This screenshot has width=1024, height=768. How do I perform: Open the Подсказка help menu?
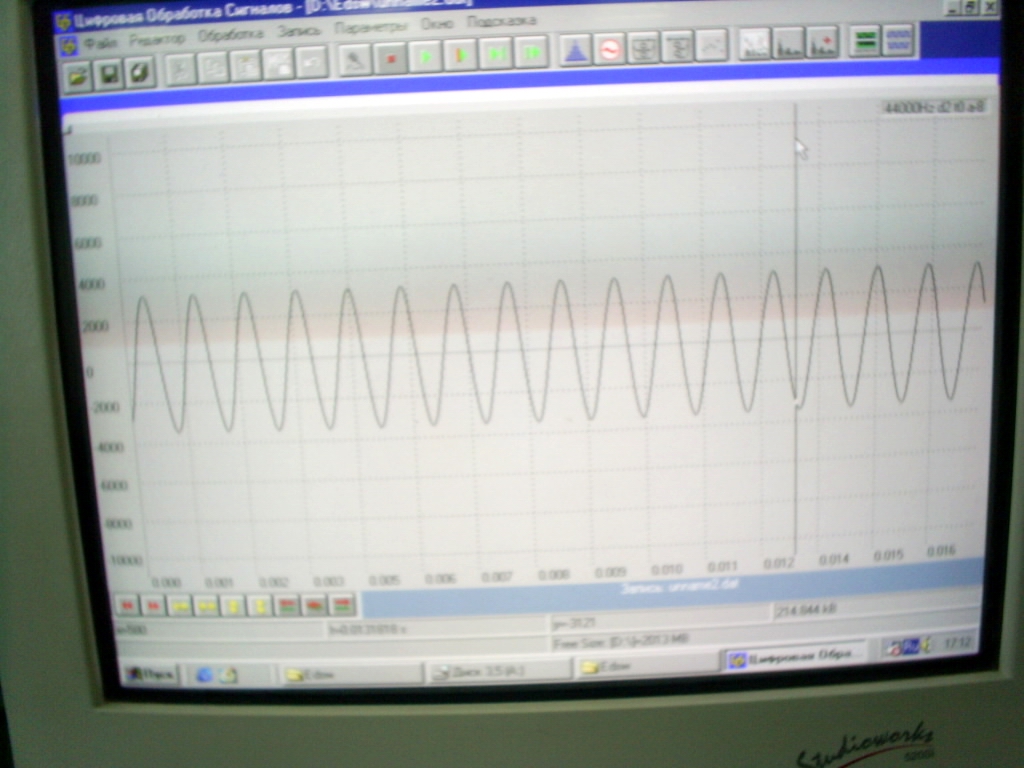tap(502, 22)
